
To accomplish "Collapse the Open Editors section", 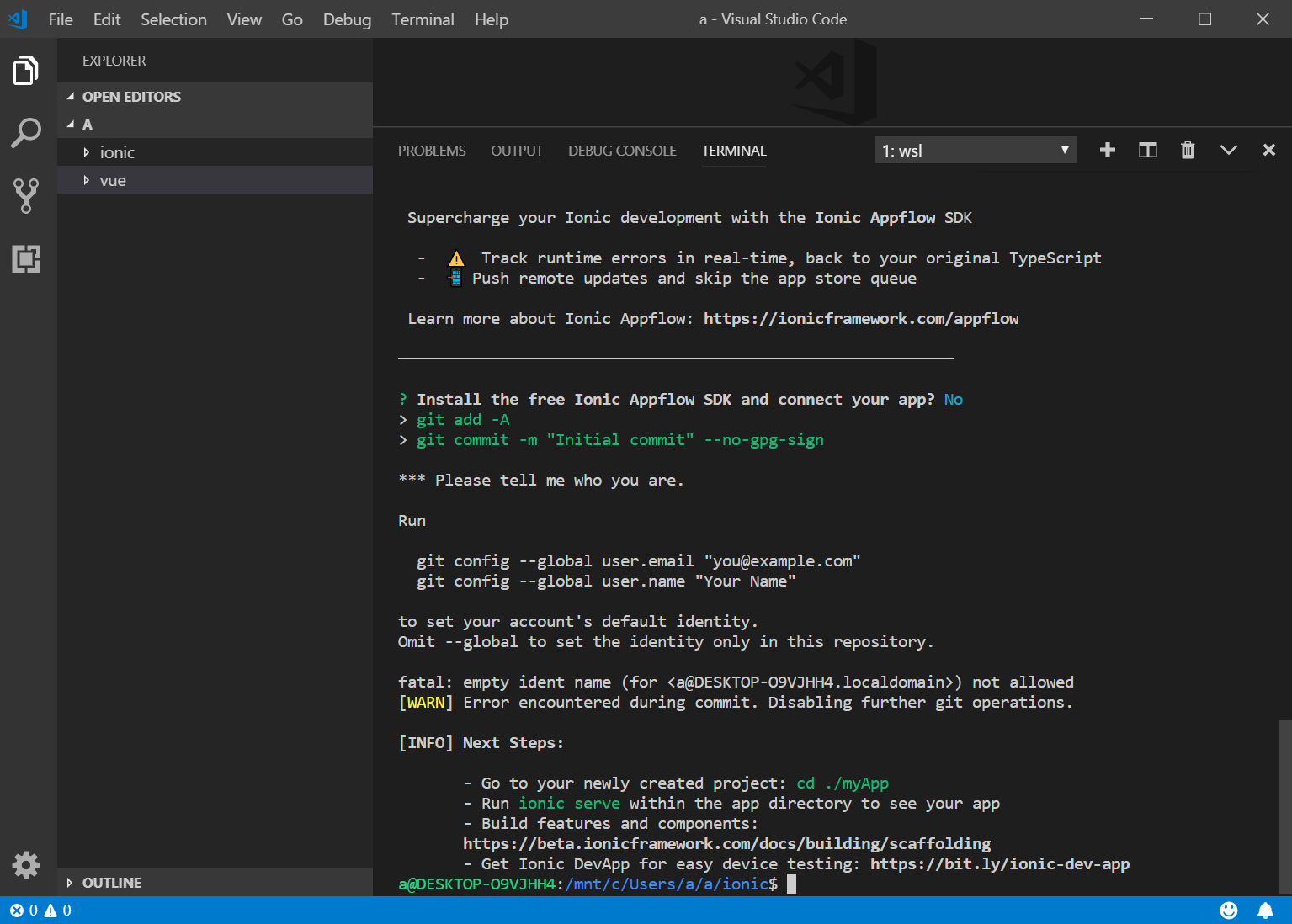I will 131,97.
